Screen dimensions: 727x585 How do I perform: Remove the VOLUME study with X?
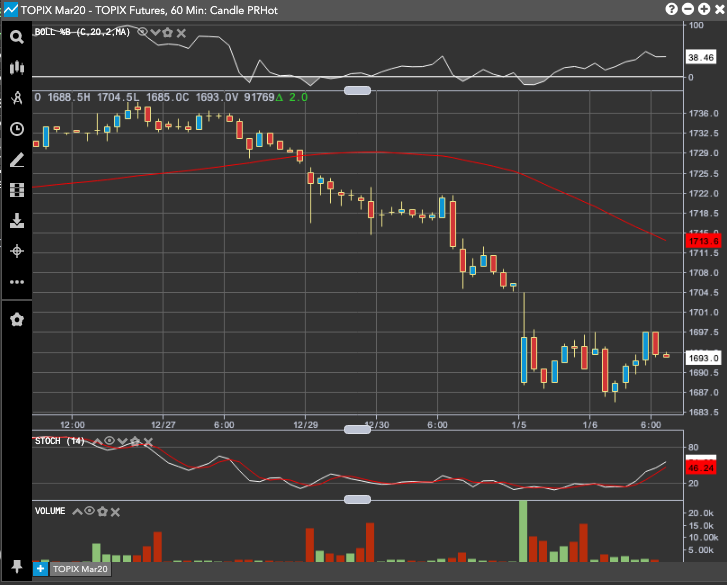click(x=115, y=512)
